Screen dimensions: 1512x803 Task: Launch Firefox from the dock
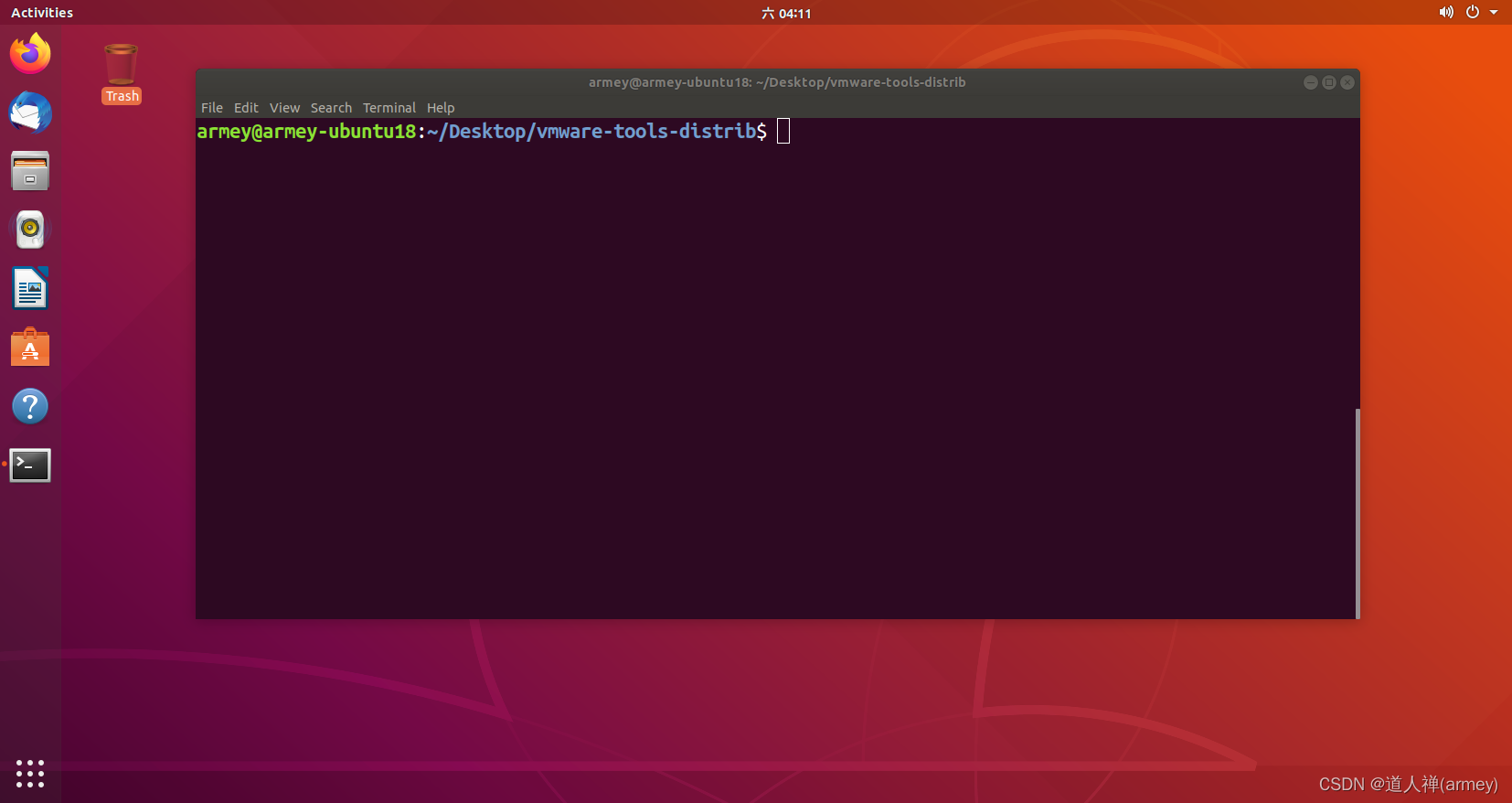coord(30,54)
